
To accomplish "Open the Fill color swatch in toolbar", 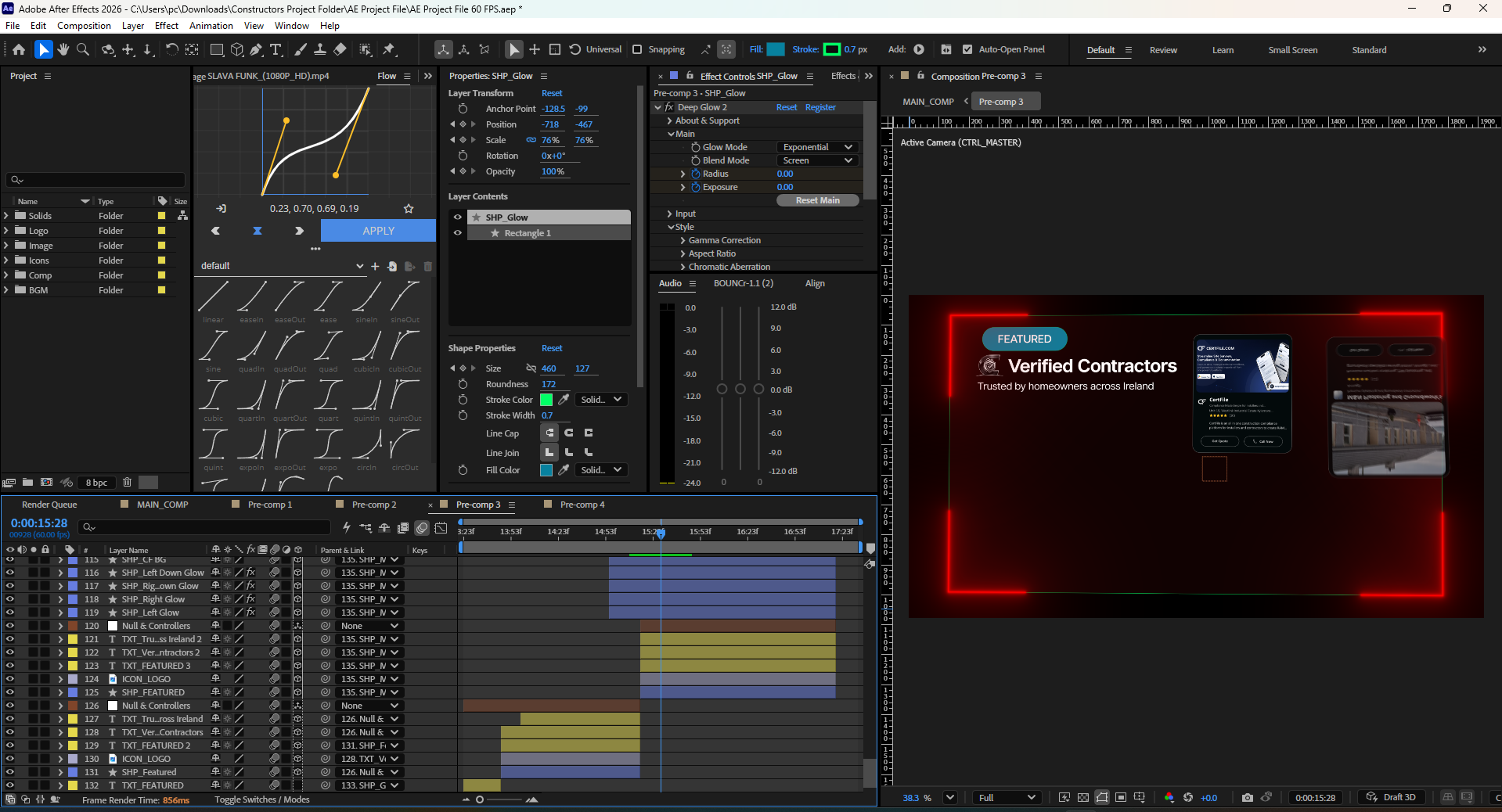I will [776, 49].
